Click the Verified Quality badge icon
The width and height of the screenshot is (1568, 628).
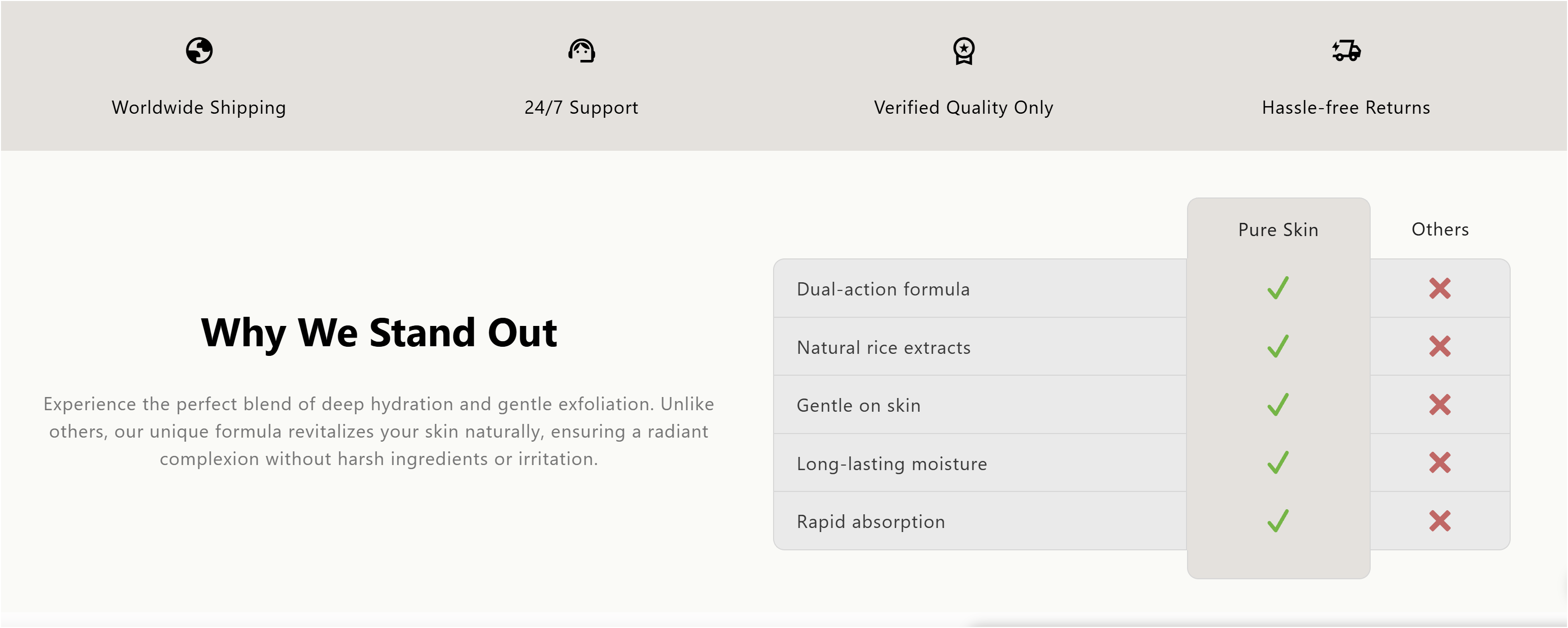click(x=963, y=51)
